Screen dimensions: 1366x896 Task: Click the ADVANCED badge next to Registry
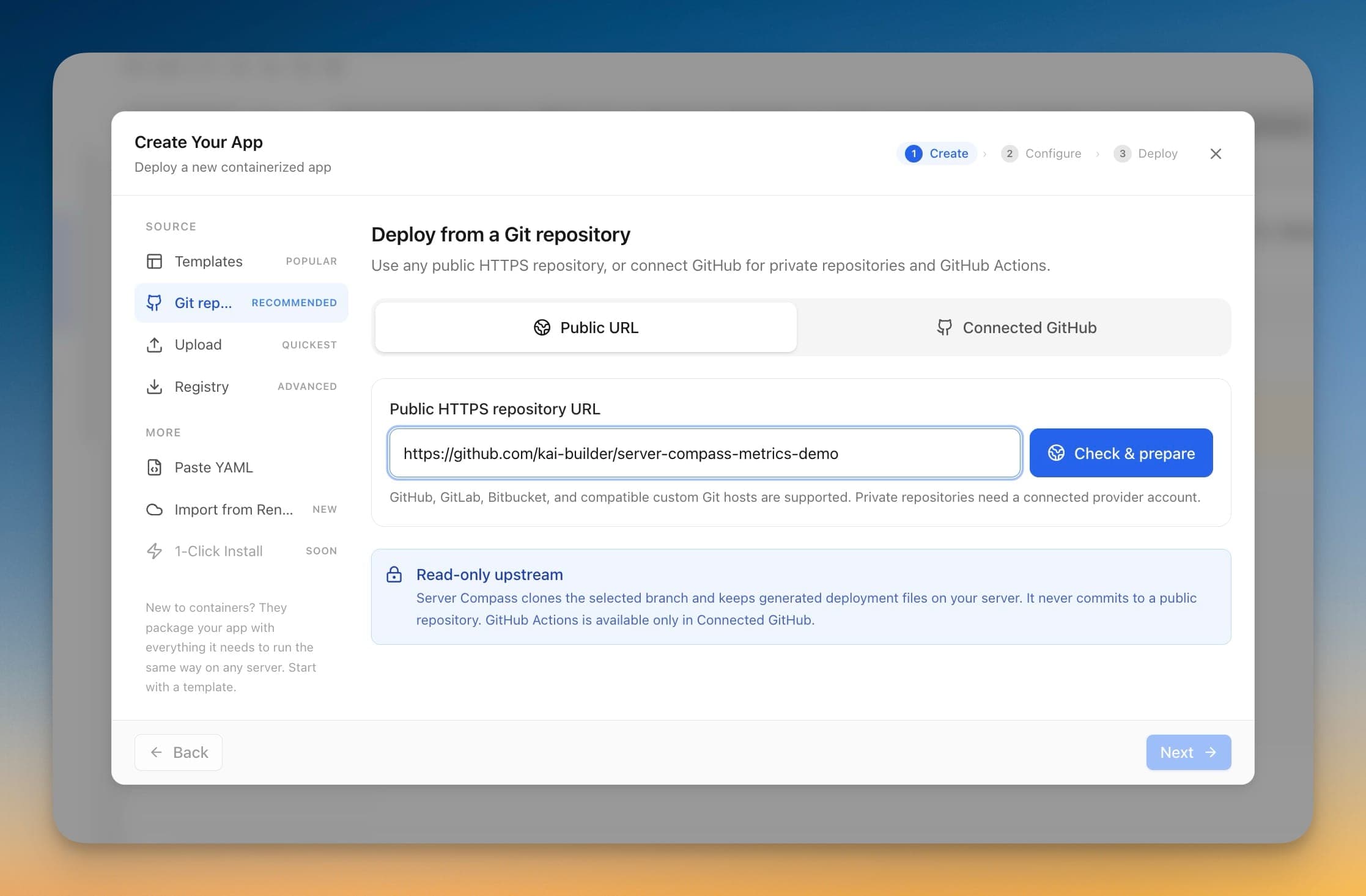307,387
